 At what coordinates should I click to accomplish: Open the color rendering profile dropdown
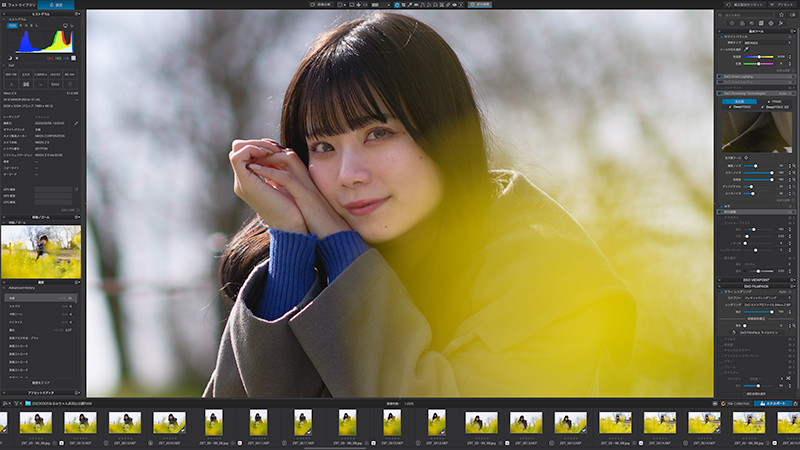(768, 305)
